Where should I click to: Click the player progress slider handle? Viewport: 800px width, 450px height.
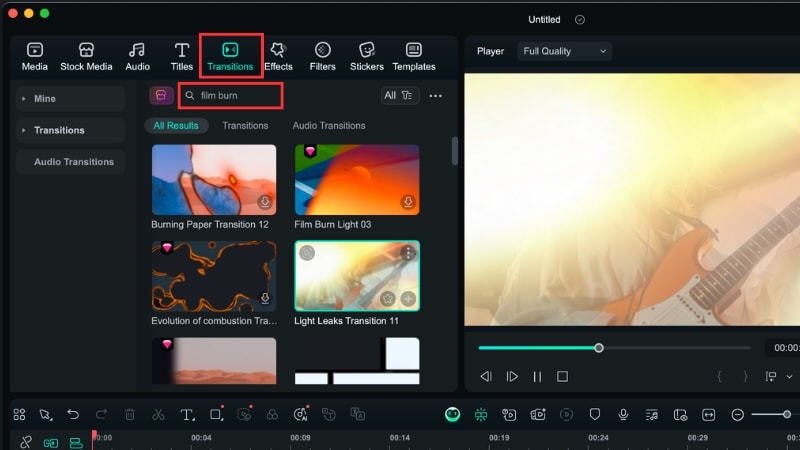[598, 348]
